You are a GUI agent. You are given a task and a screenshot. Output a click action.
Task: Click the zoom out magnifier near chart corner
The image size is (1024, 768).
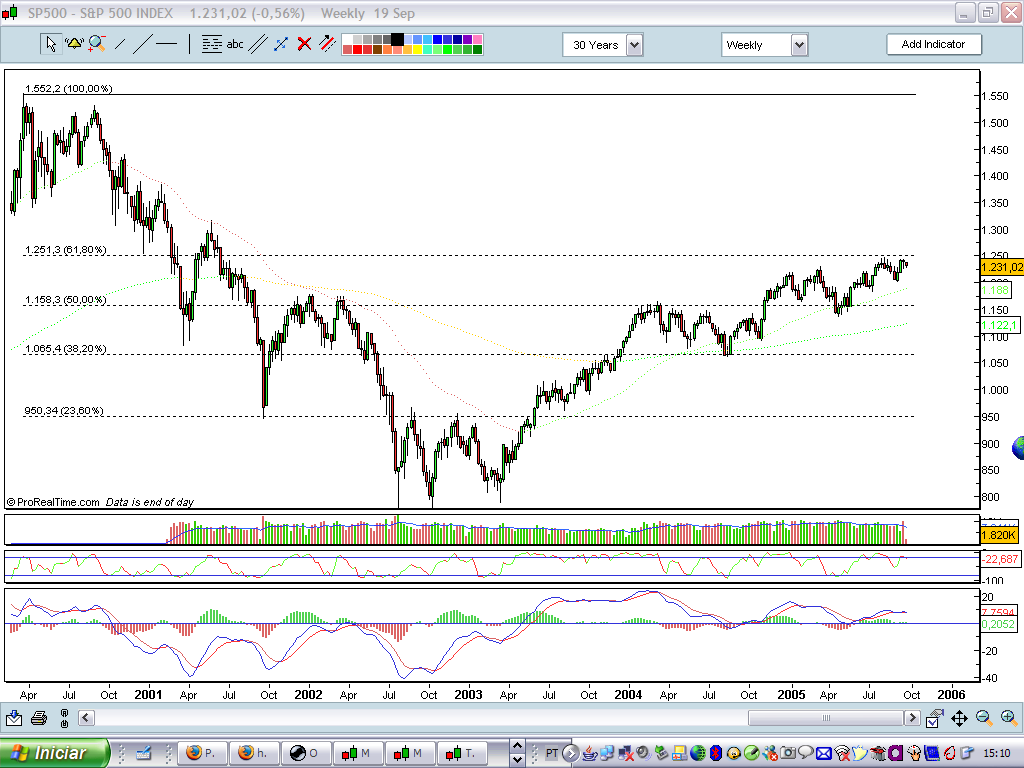pos(981,718)
